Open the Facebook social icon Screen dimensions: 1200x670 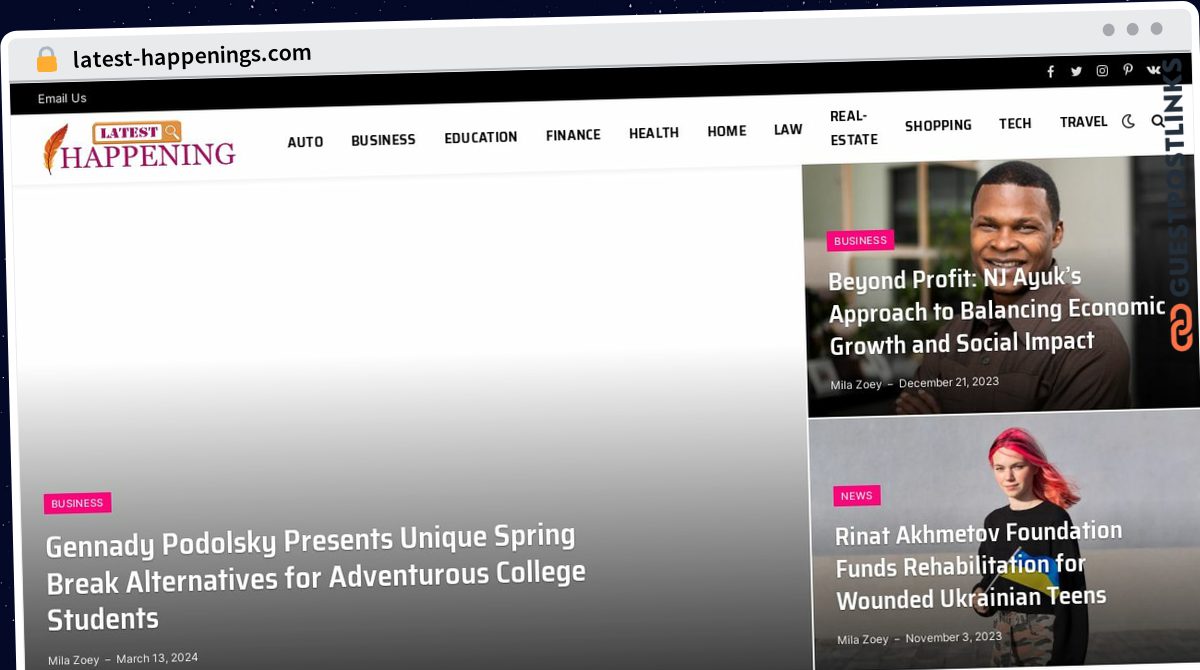[x=1050, y=71]
